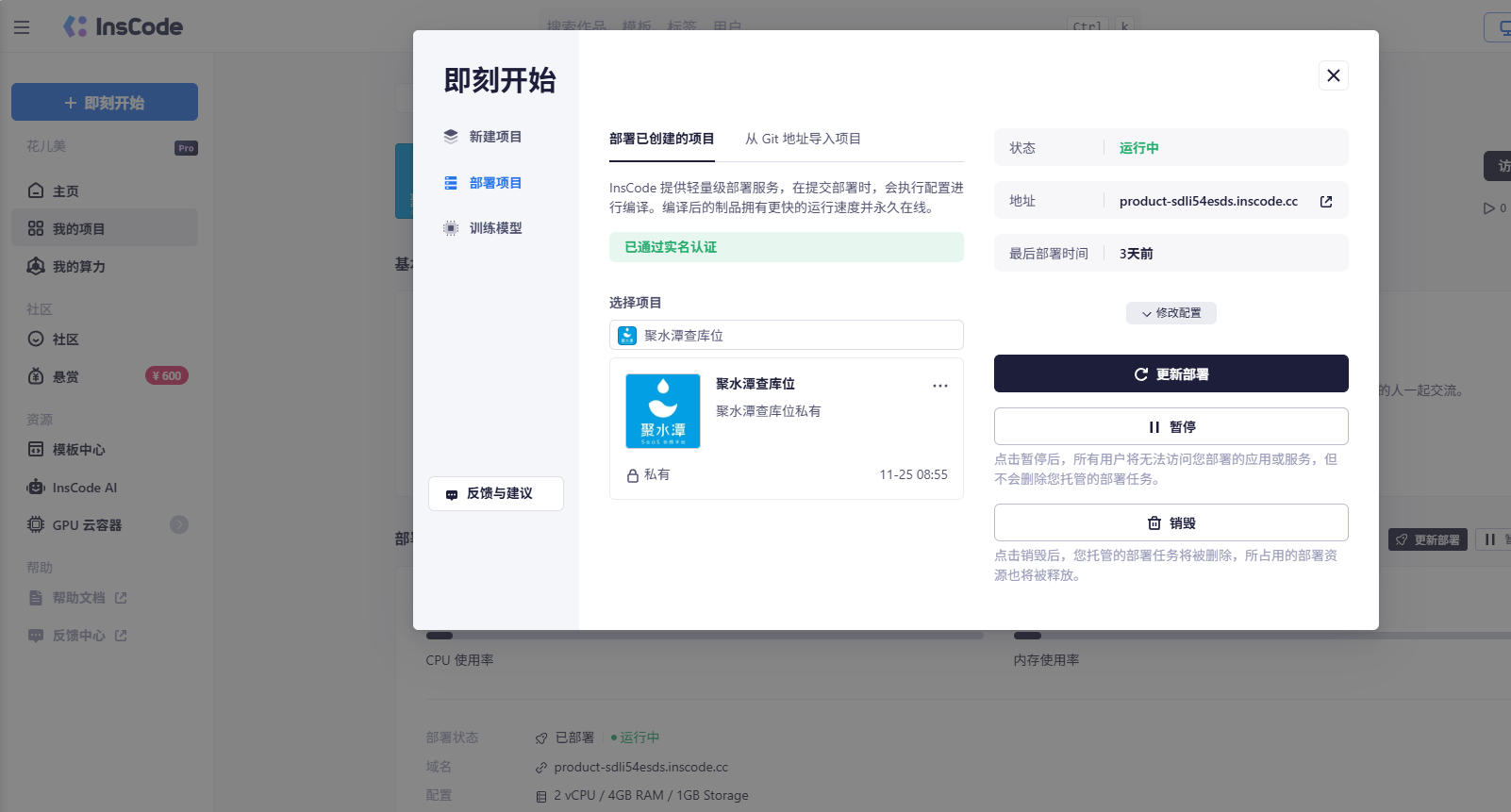Click the CPU 使用率 progress bar
Screen dimensions: 1511x812
point(705,635)
